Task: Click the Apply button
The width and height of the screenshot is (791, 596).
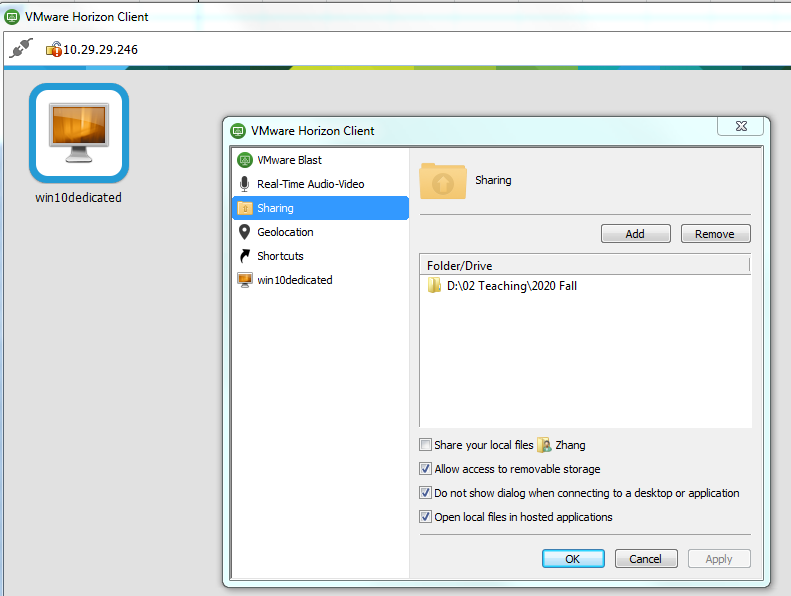Action: [719, 559]
